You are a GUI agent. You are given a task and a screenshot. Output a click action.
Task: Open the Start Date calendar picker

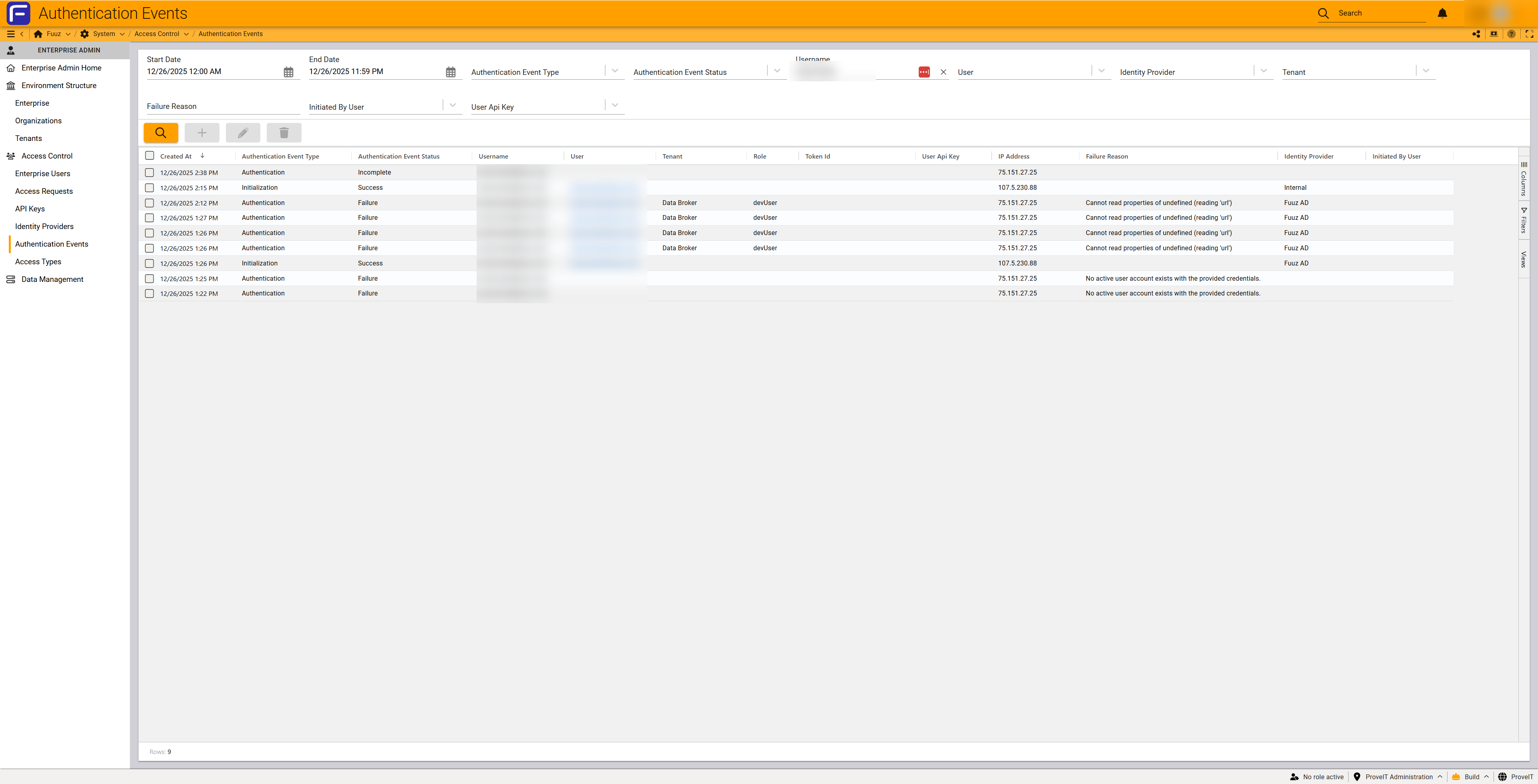click(x=288, y=72)
